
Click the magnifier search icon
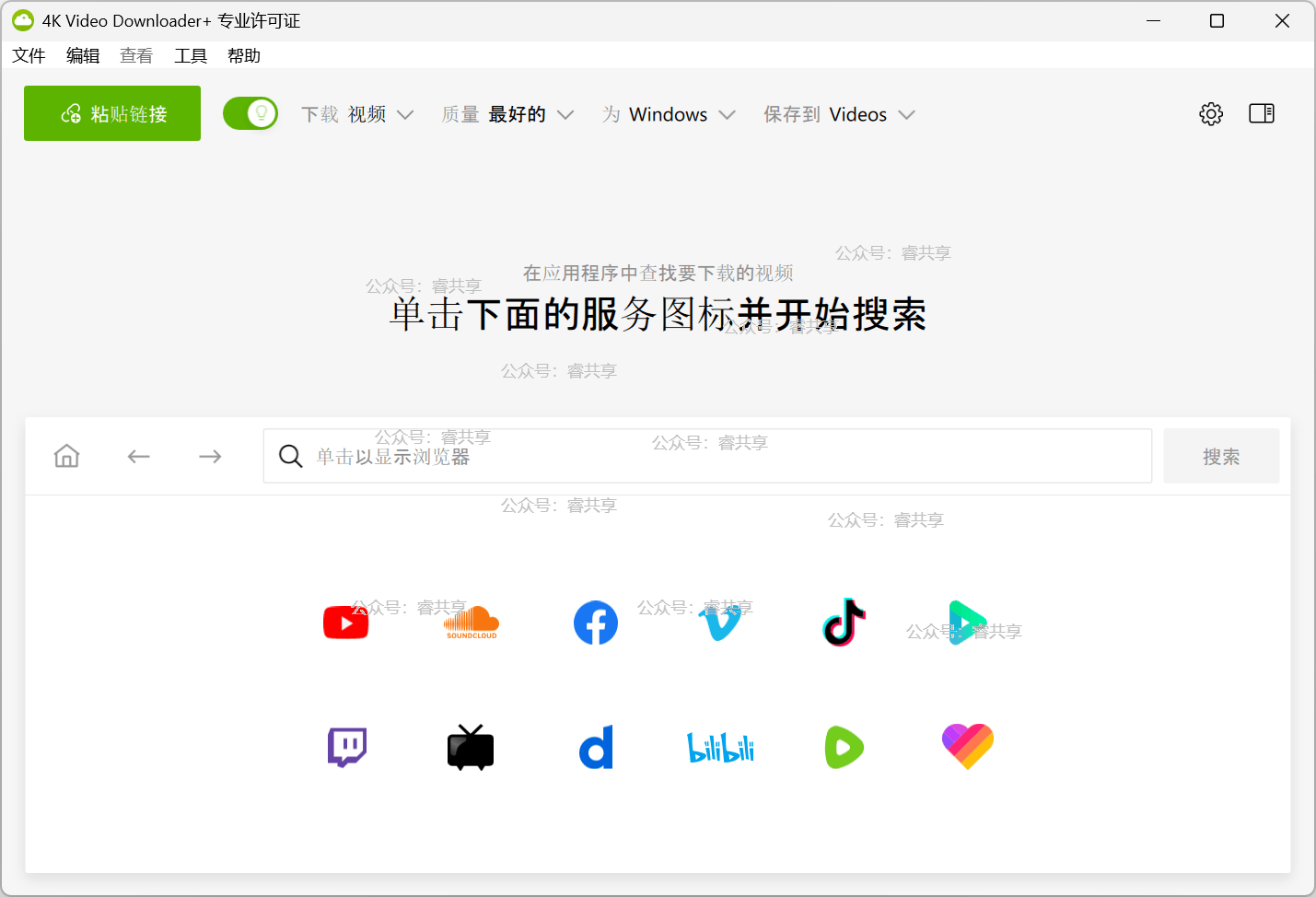point(291,456)
